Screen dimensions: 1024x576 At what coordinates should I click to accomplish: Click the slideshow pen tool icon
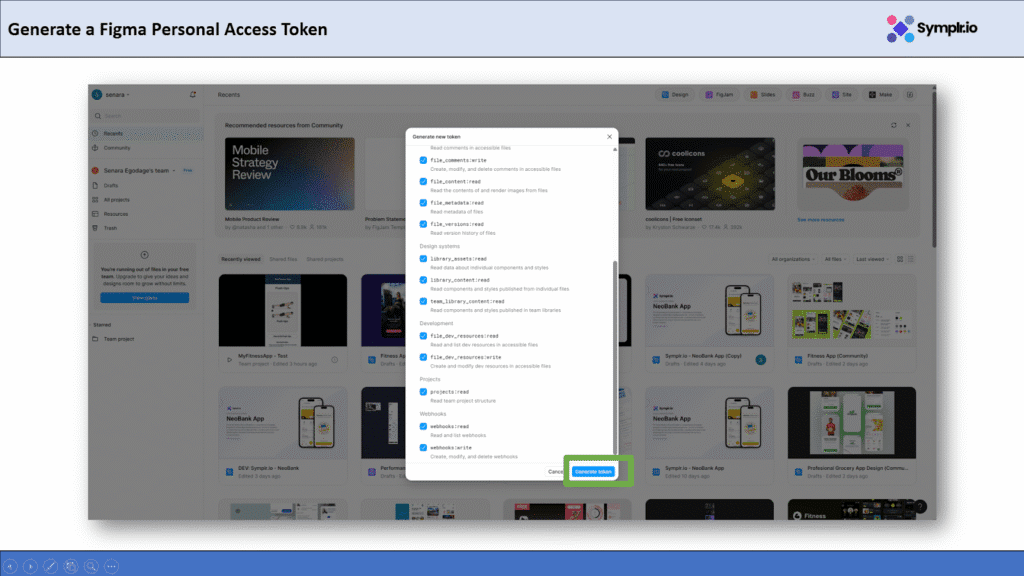(x=50, y=566)
